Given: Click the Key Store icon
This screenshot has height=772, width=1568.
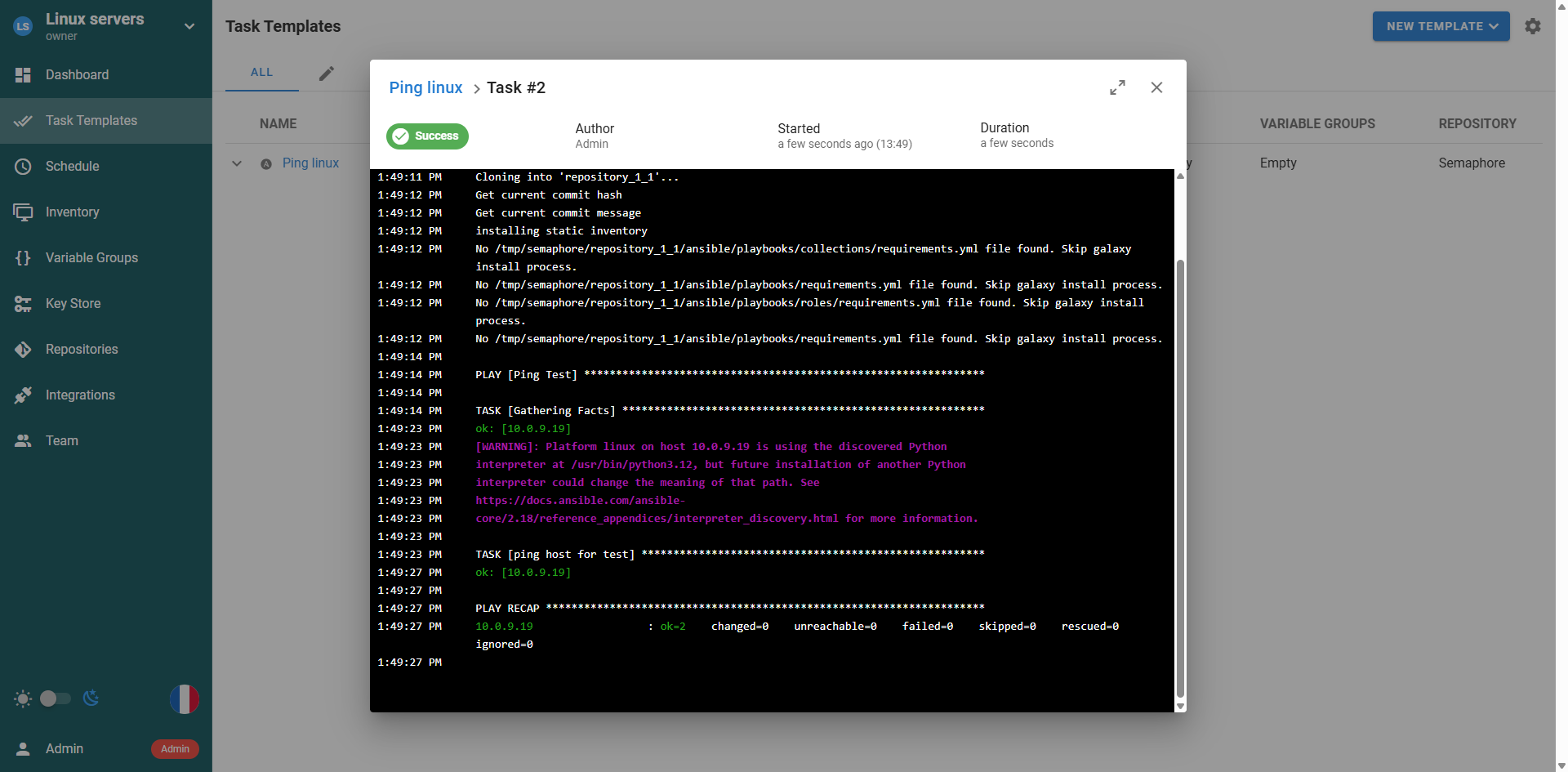Looking at the screenshot, I should coord(23,304).
